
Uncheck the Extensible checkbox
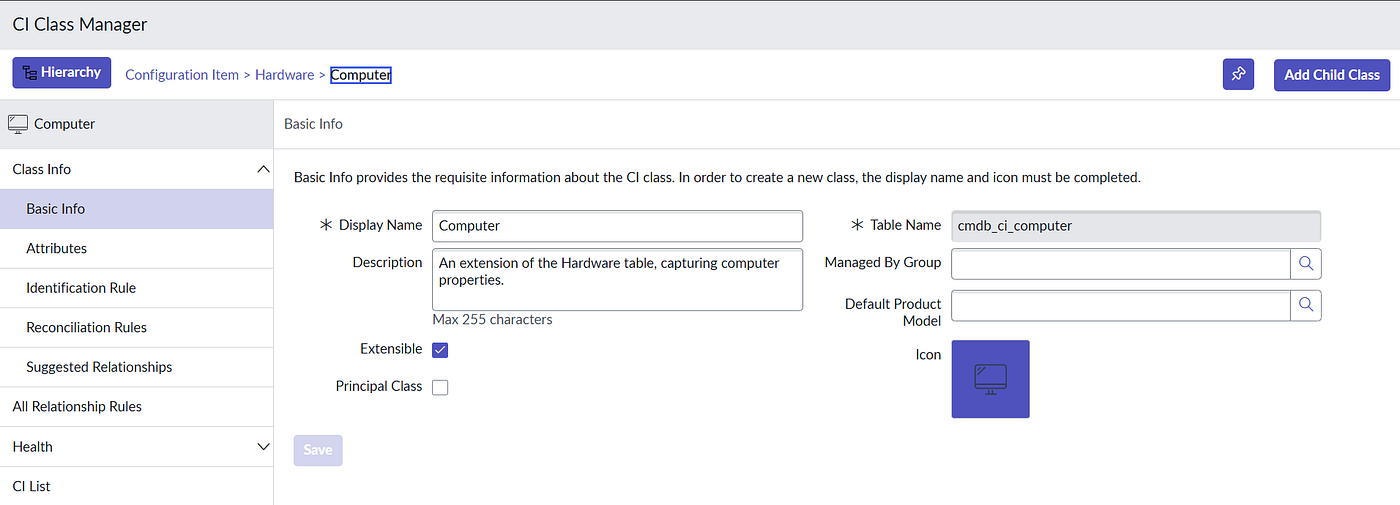pyautogui.click(x=440, y=350)
